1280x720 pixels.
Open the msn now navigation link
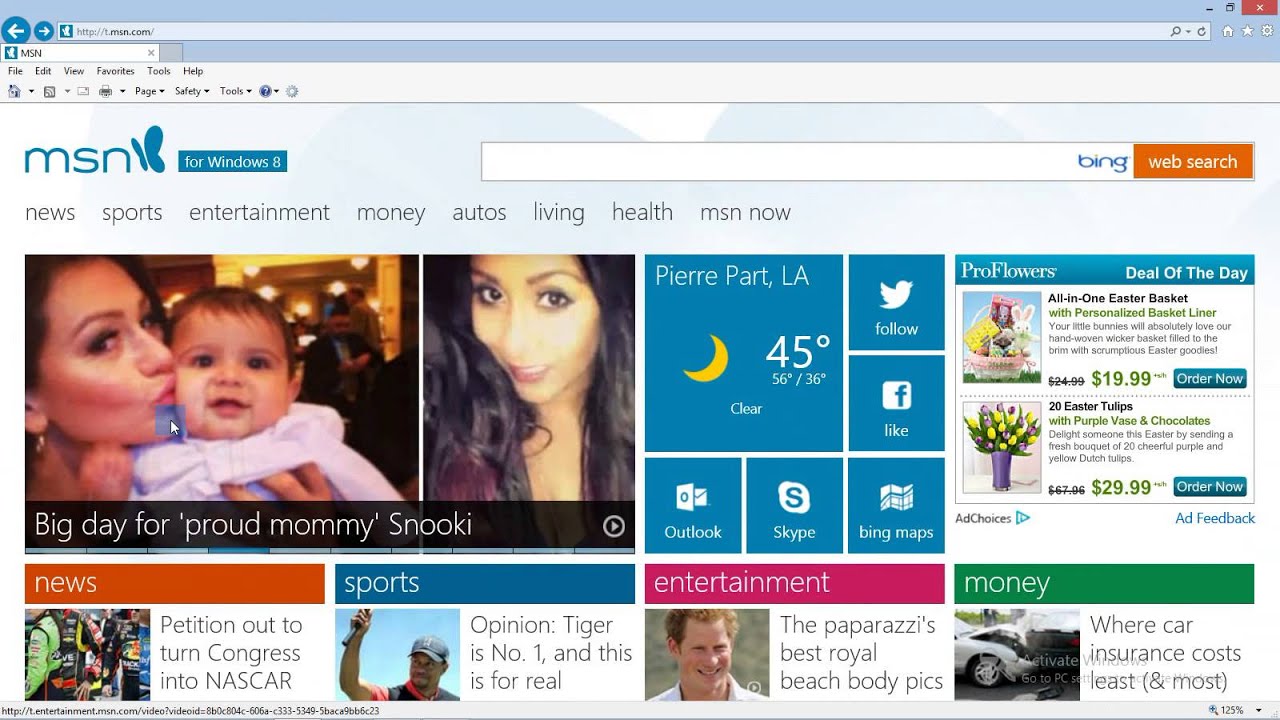(745, 212)
